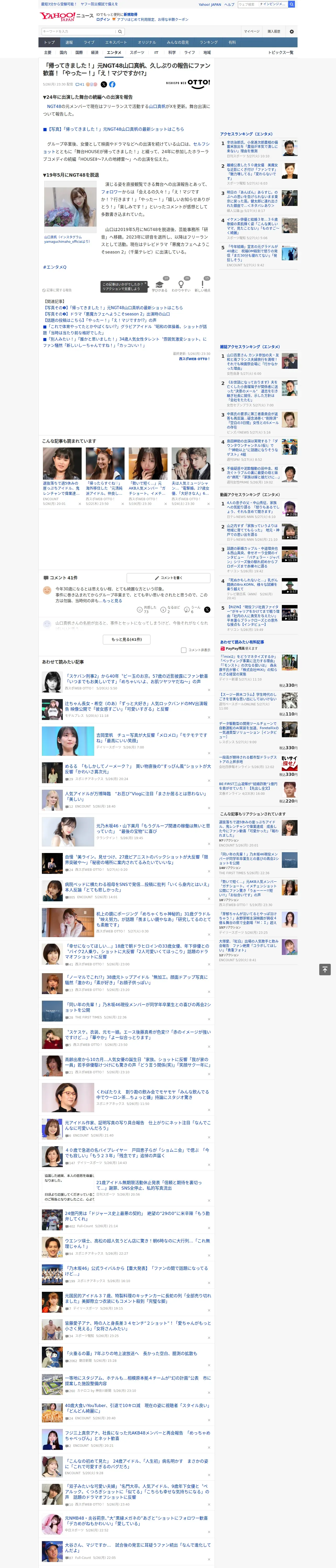Screen dimensions: 336x1568
Task: Share the article on X icon
Action: [104, 85]
